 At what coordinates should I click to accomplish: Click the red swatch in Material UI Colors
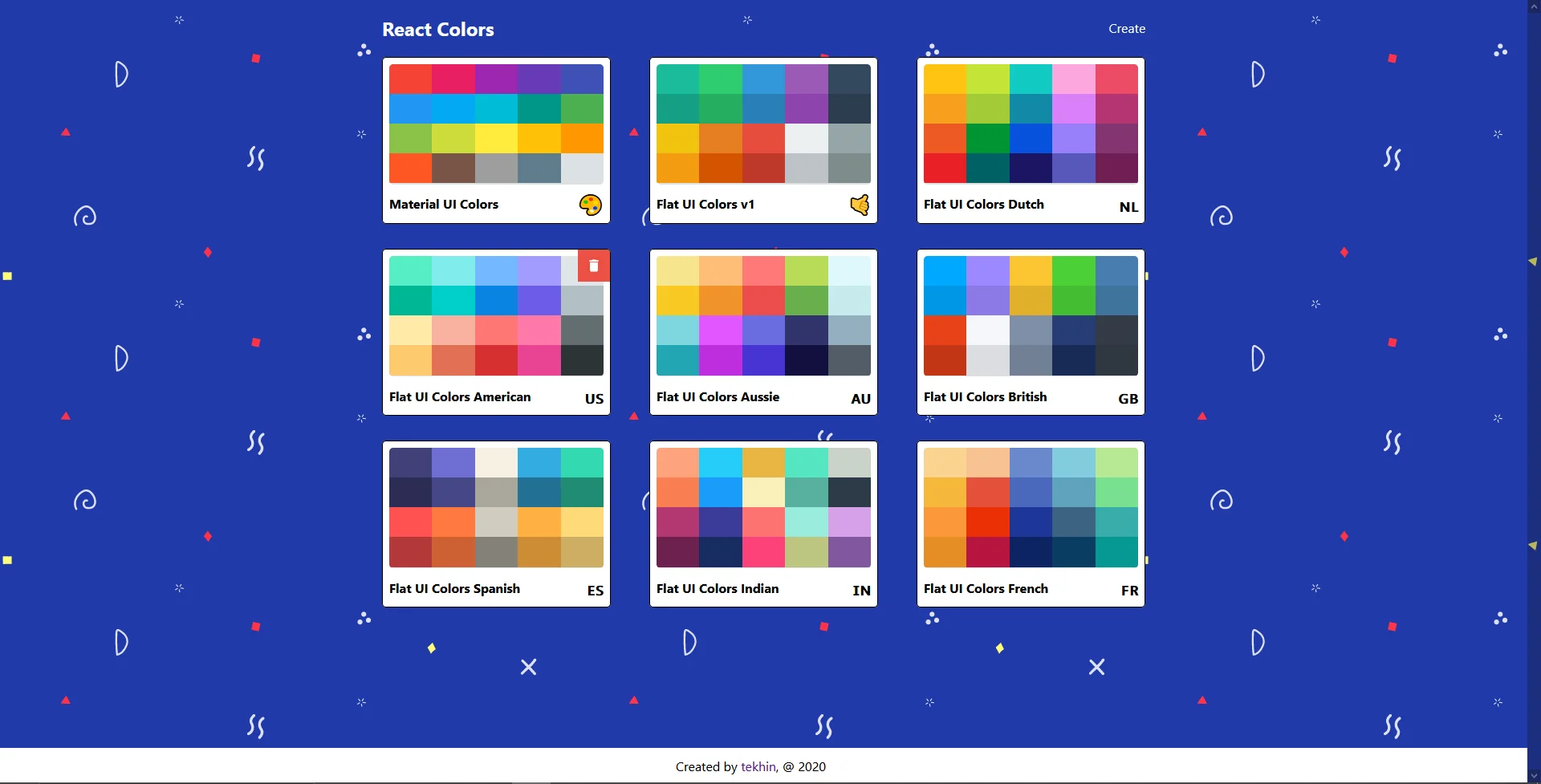[410, 79]
